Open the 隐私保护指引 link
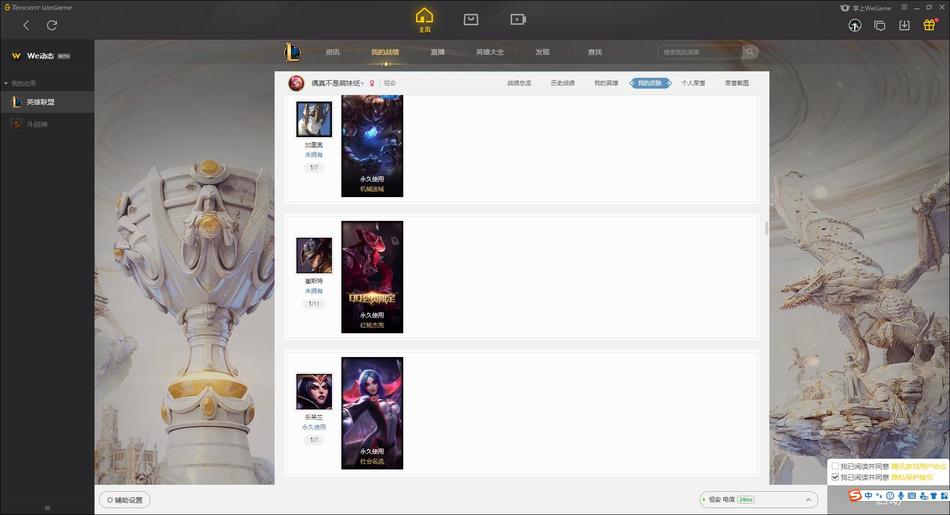 click(912, 477)
